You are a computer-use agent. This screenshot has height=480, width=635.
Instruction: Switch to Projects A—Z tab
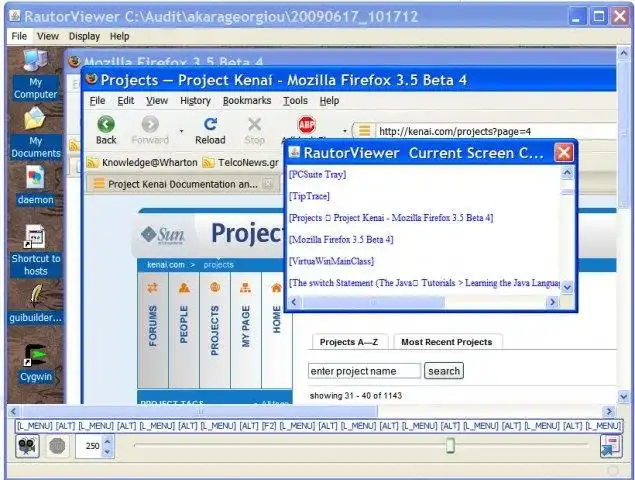(349, 342)
